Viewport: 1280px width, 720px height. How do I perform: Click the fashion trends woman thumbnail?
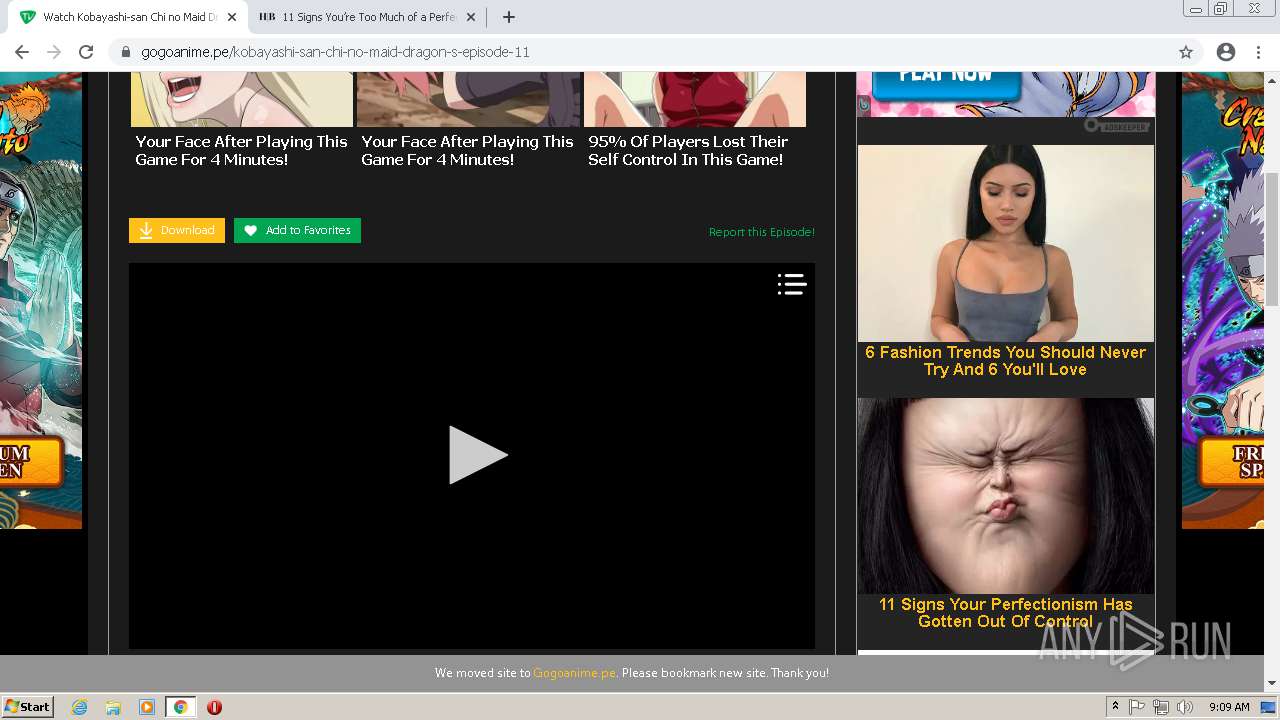[x=1006, y=243]
